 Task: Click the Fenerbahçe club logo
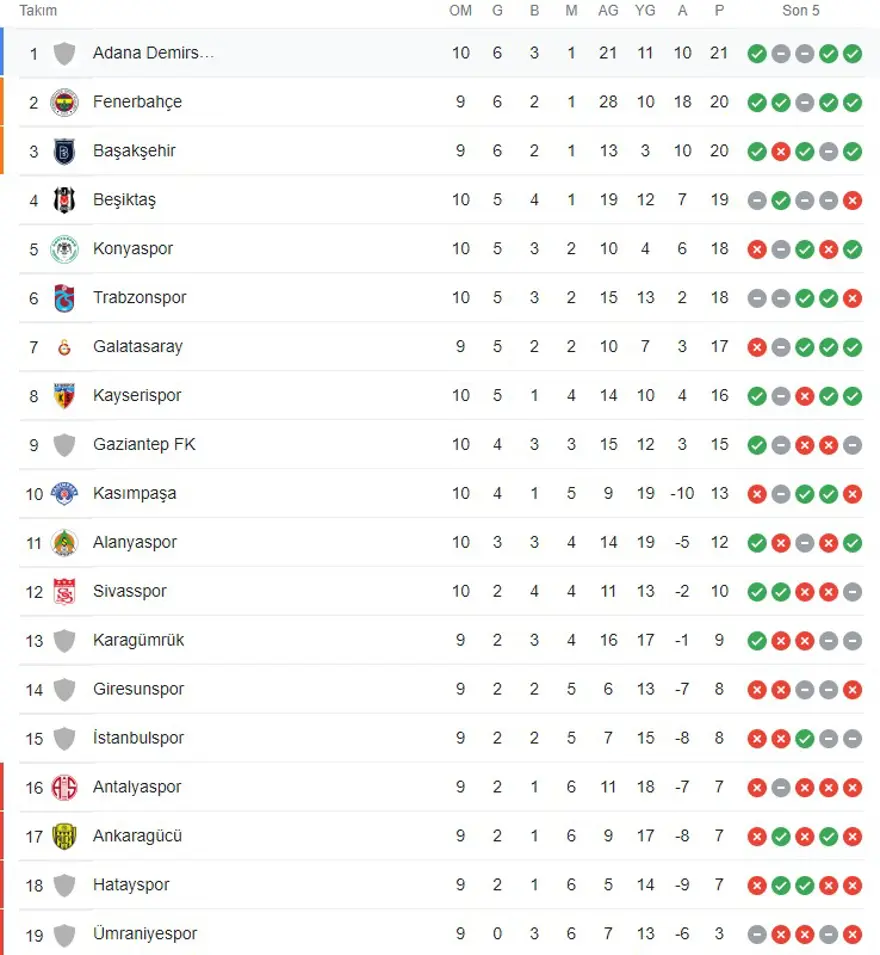[x=64, y=102]
